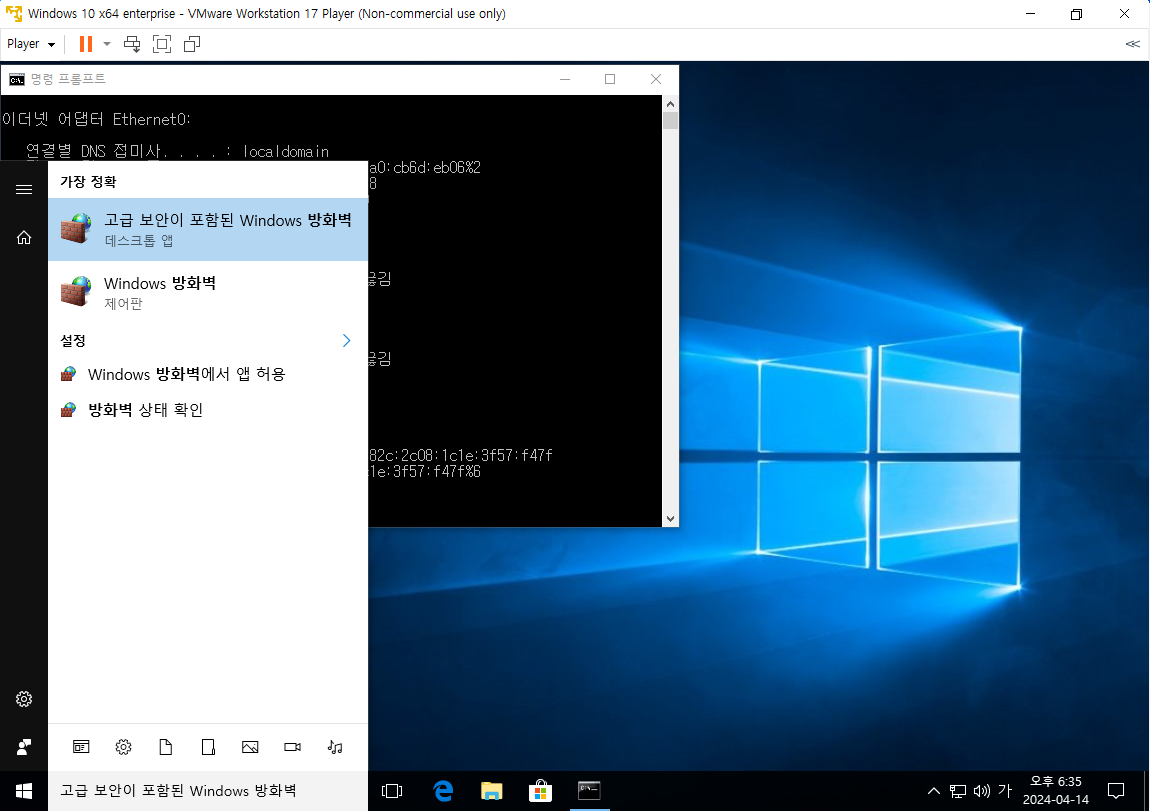This screenshot has width=1150, height=811.
Task: Pause the virtual machine
Action: point(86,44)
